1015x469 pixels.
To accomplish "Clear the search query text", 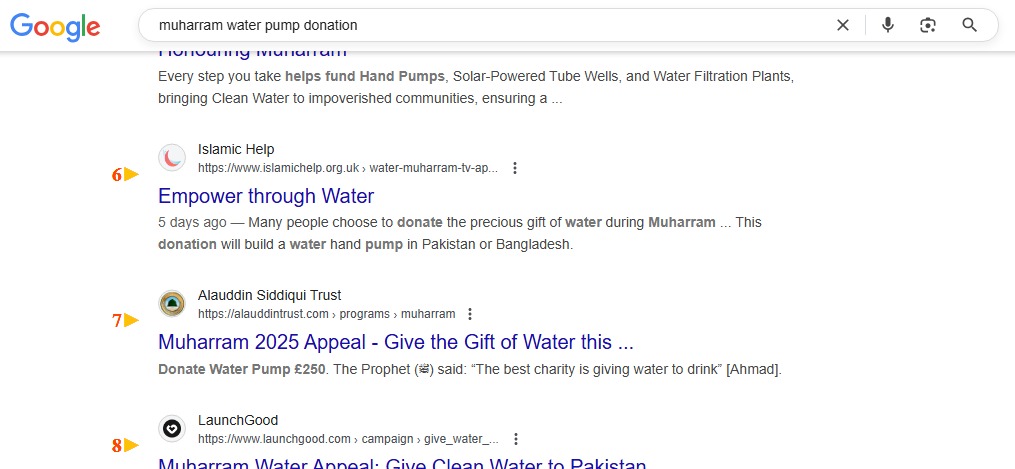I will point(843,25).
